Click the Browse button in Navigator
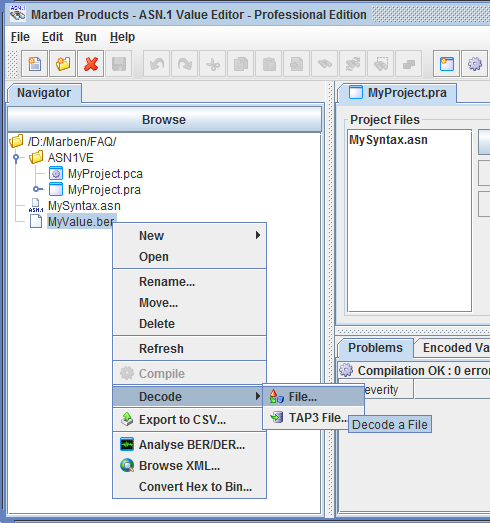Image resolution: width=490 pixels, height=523 pixels. (164, 119)
